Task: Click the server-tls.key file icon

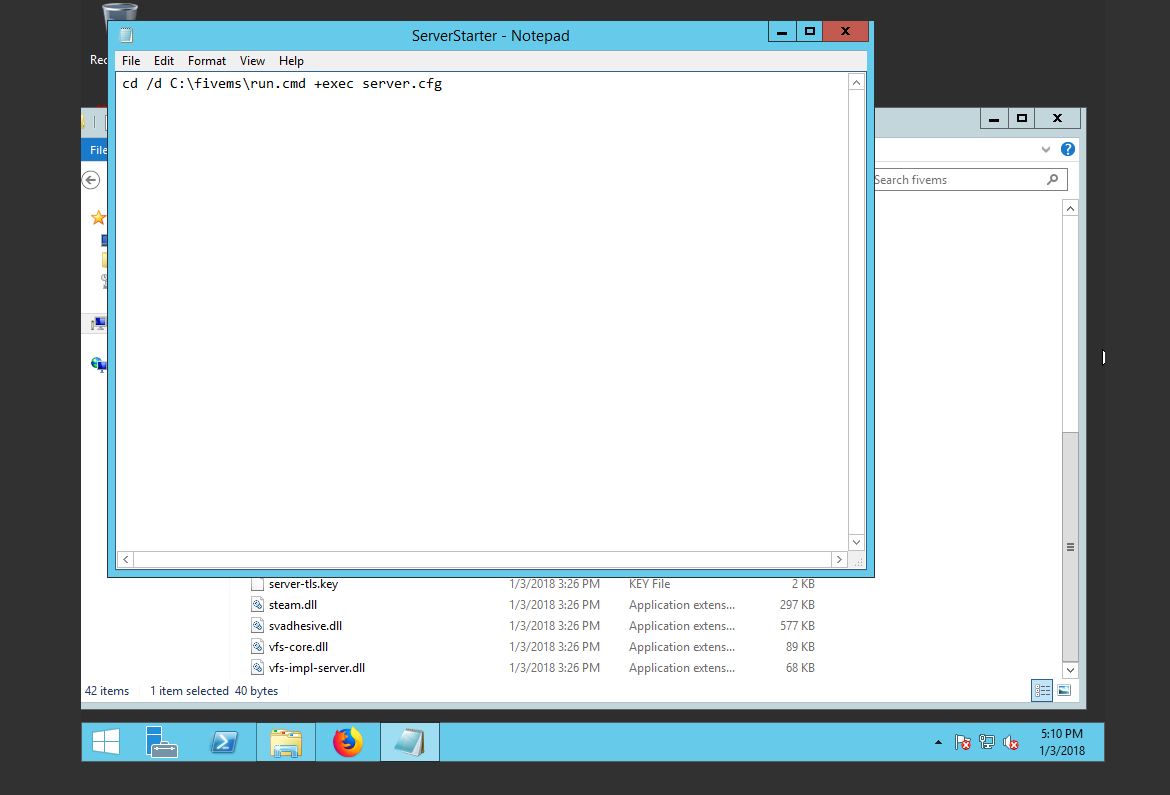Action: (x=257, y=584)
